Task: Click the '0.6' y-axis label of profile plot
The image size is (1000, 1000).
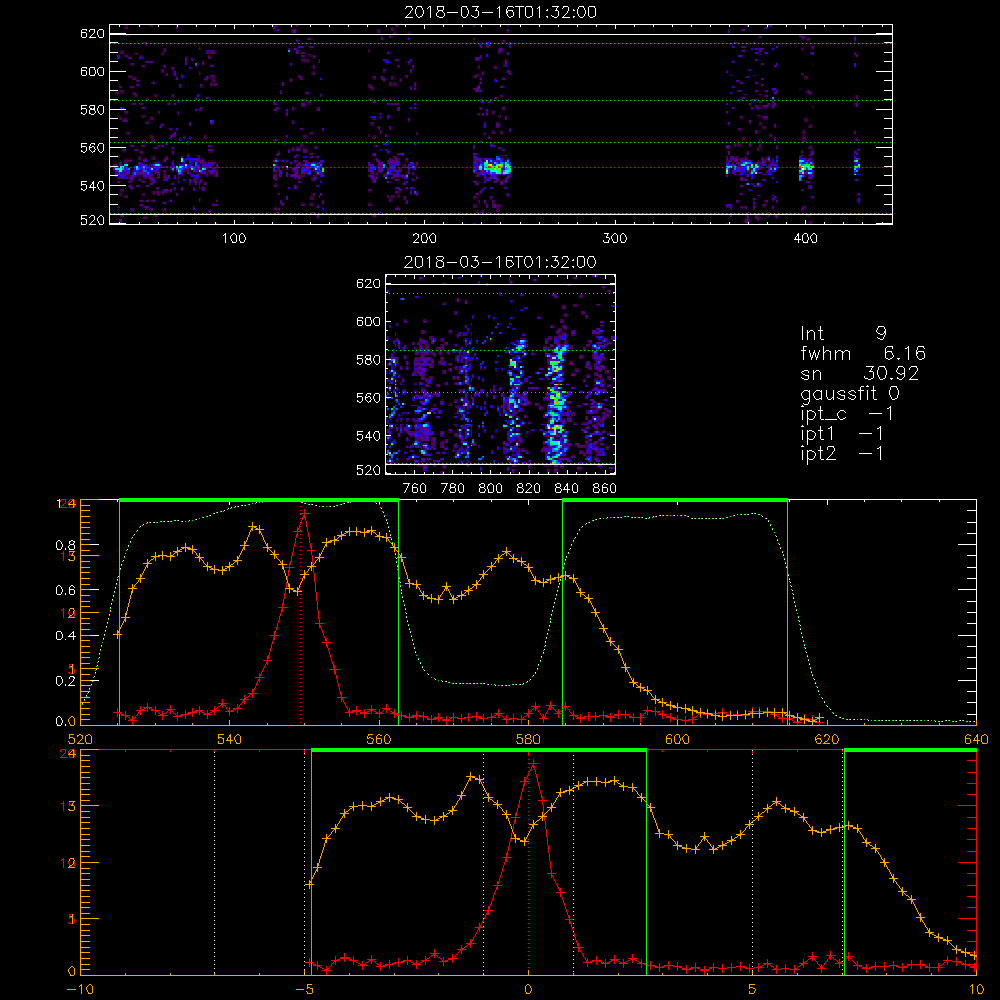Action: click(66, 590)
